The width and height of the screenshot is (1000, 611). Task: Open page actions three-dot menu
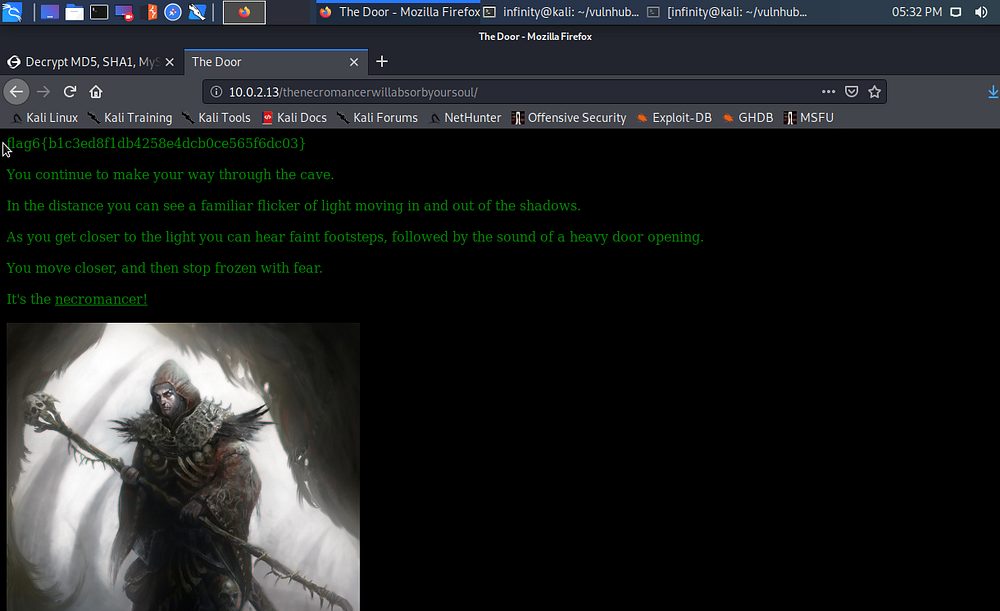tap(828, 92)
